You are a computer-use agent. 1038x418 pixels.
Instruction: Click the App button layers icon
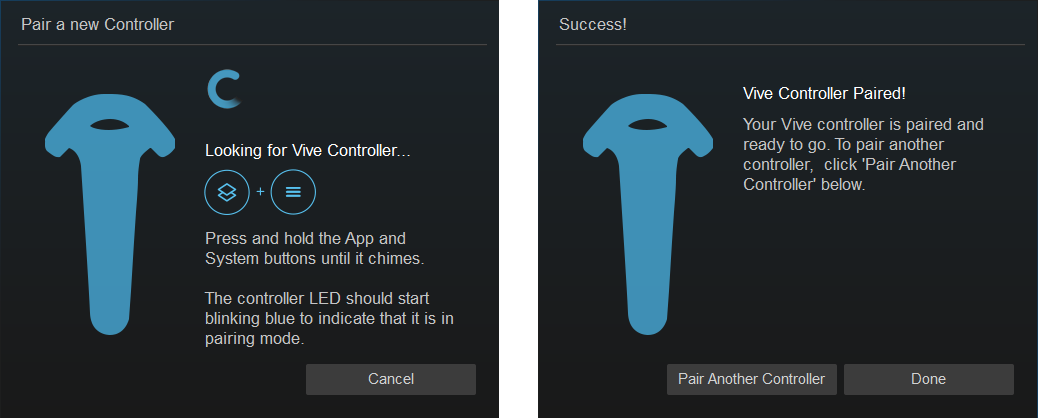227,192
